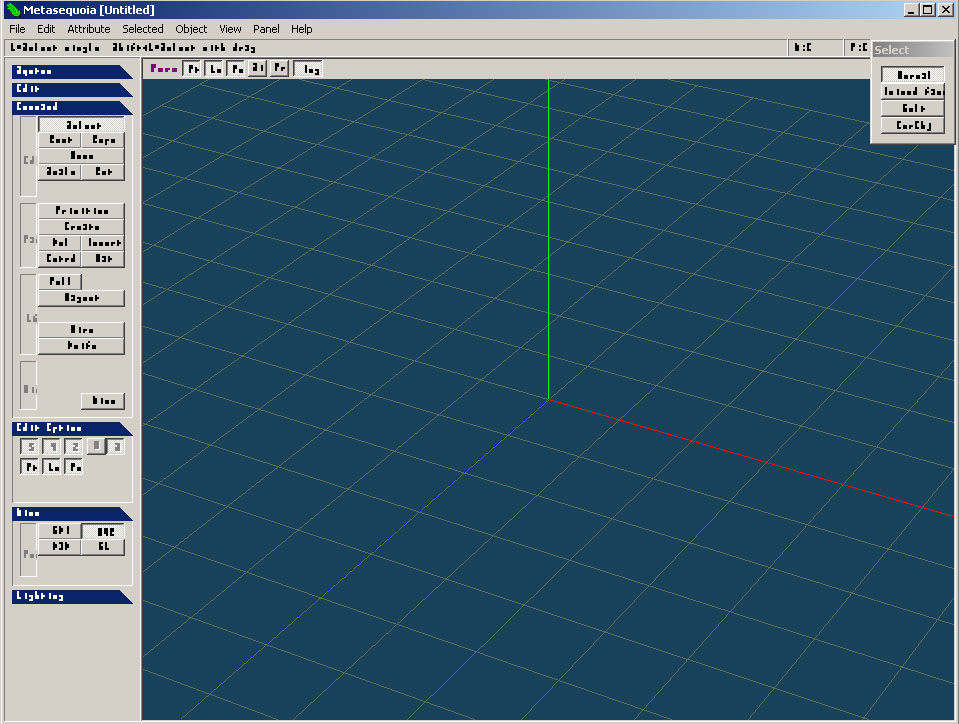
Task: Activate the Invert command
Action: (x=103, y=243)
